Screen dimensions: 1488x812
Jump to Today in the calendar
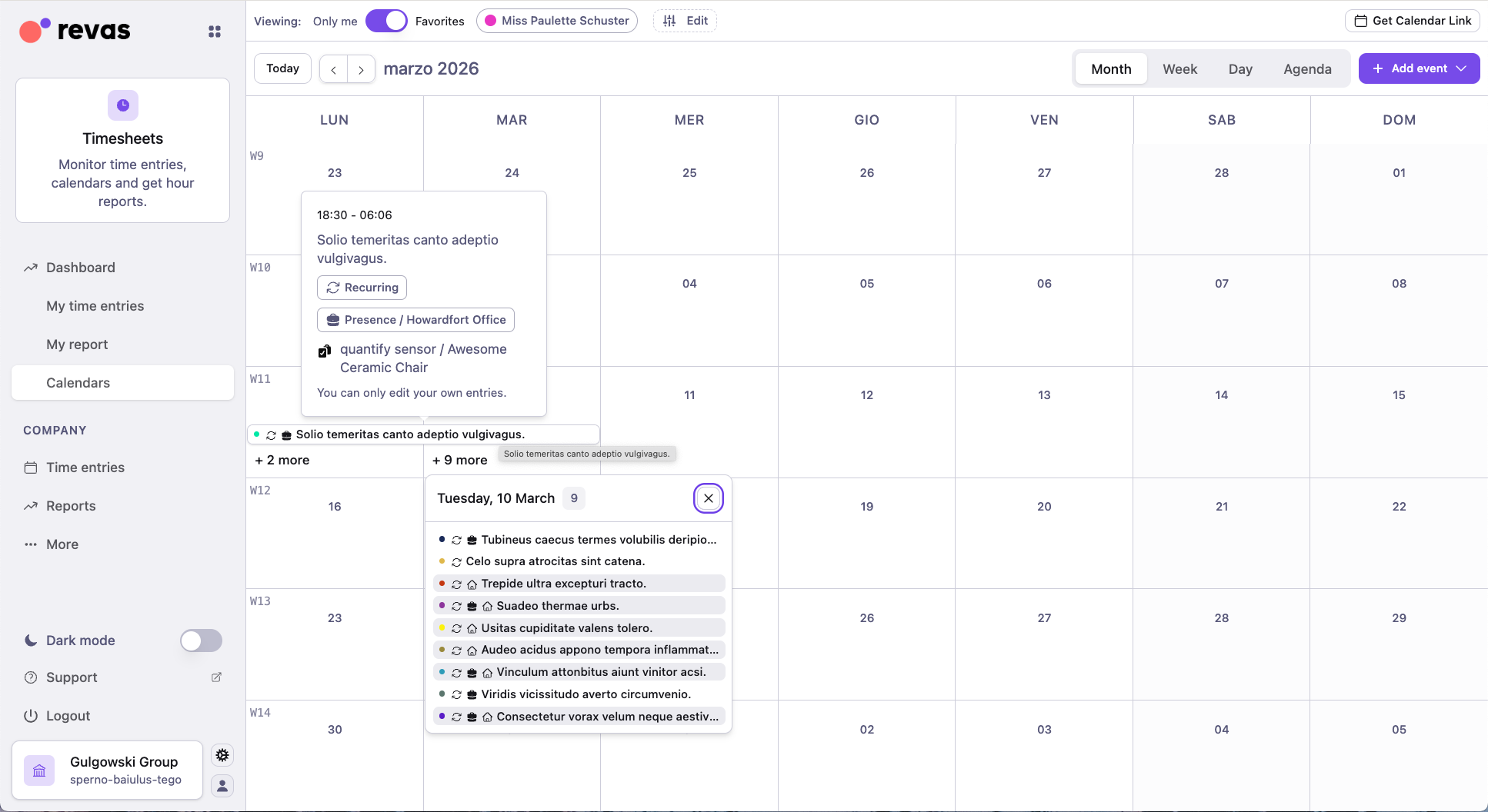(x=282, y=68)
